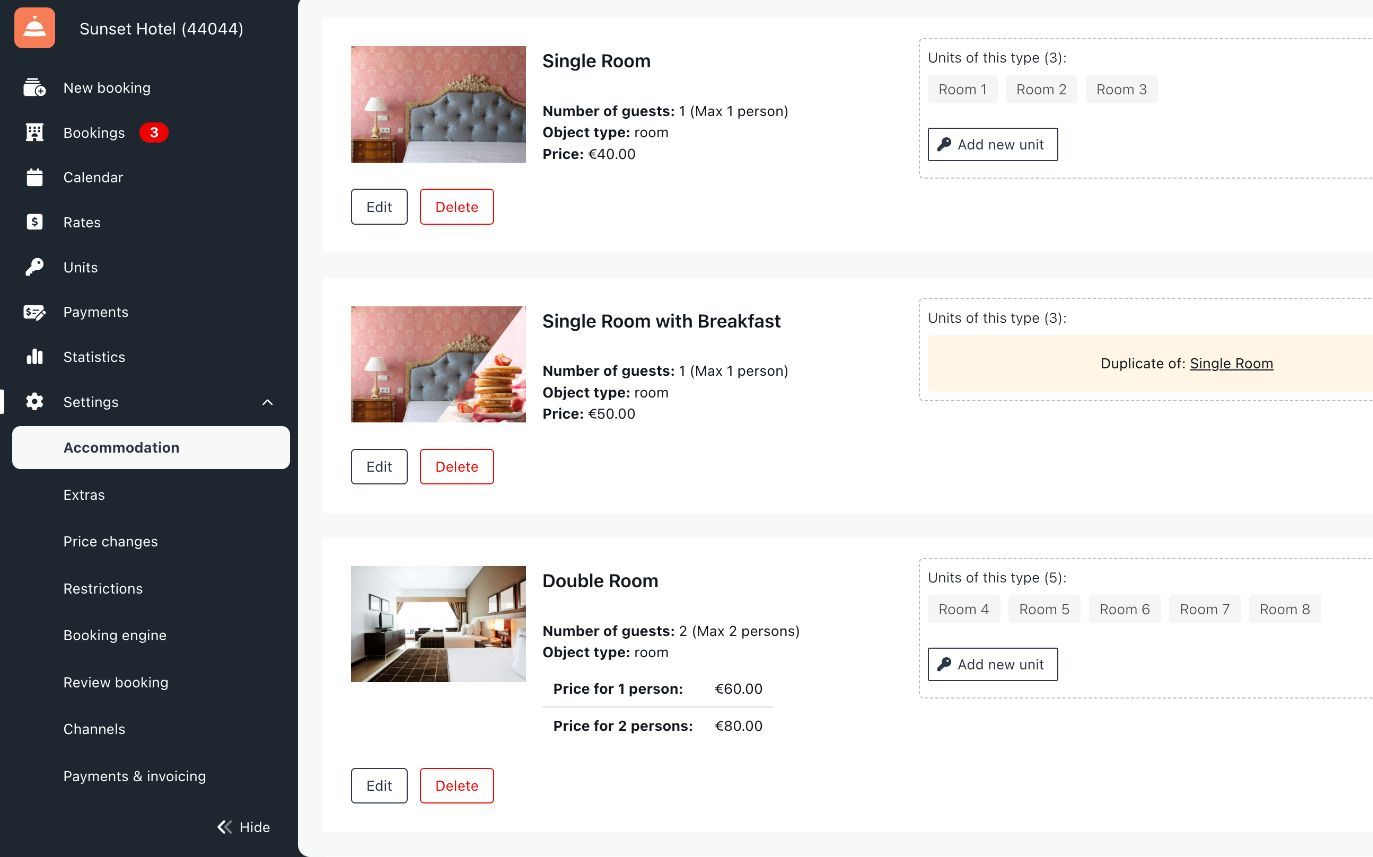Click the Statistics bar chart icon
The image size is (1373, 857).
[35, 357]
